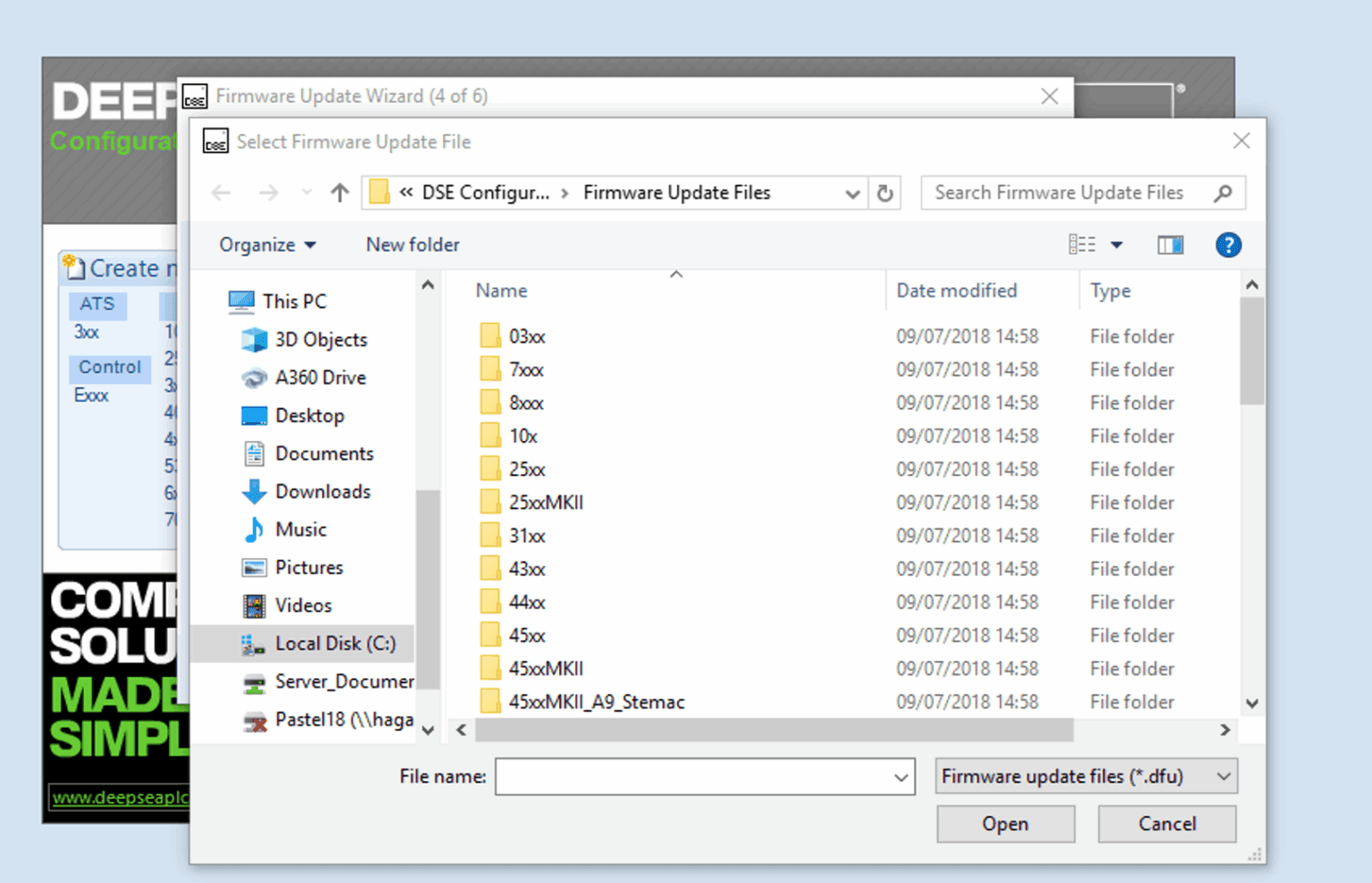Image resolution: width=1372 pixels, height=883 pixels.
Task: Choose the Desktop icon in sidebar
Action: pyautogui.click(x=254, y=416)
